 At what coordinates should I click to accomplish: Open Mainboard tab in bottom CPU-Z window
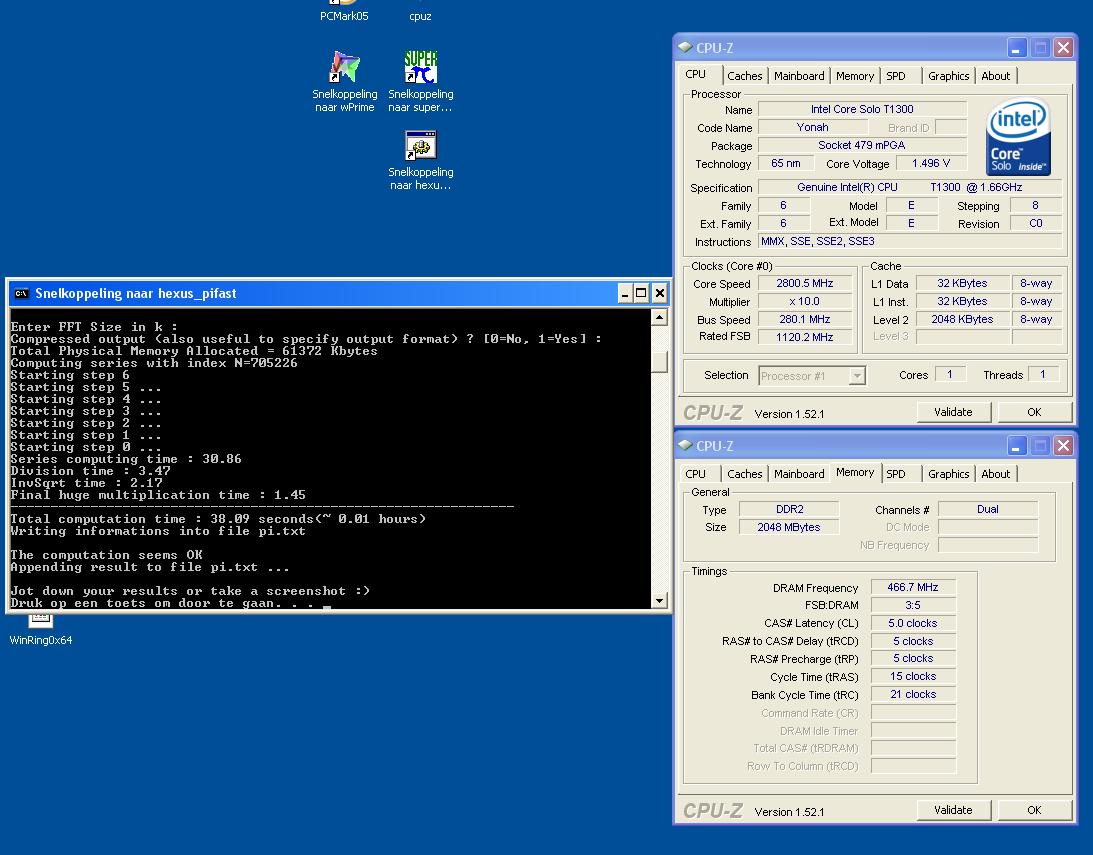(x=799, y=474)
